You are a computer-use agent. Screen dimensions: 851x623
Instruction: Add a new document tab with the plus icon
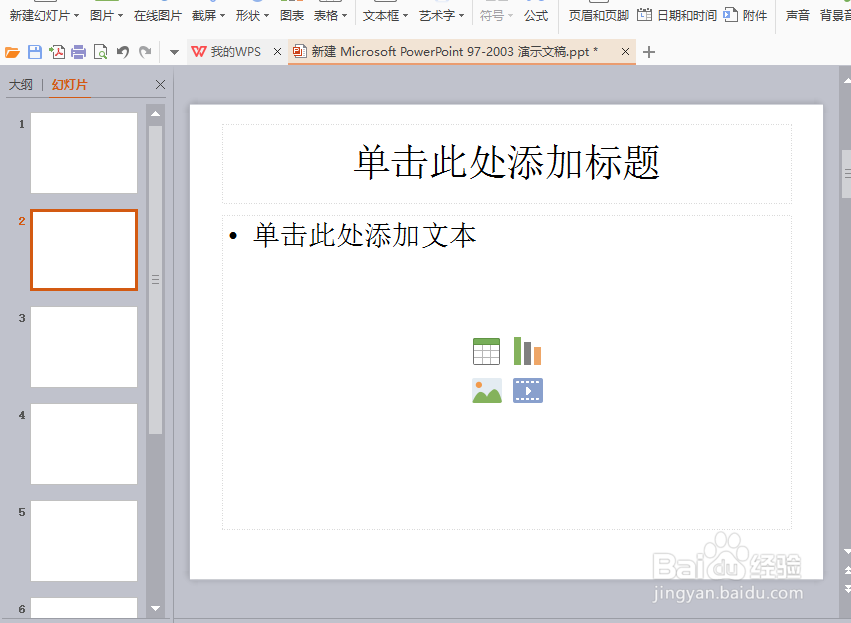click(649, 52)
